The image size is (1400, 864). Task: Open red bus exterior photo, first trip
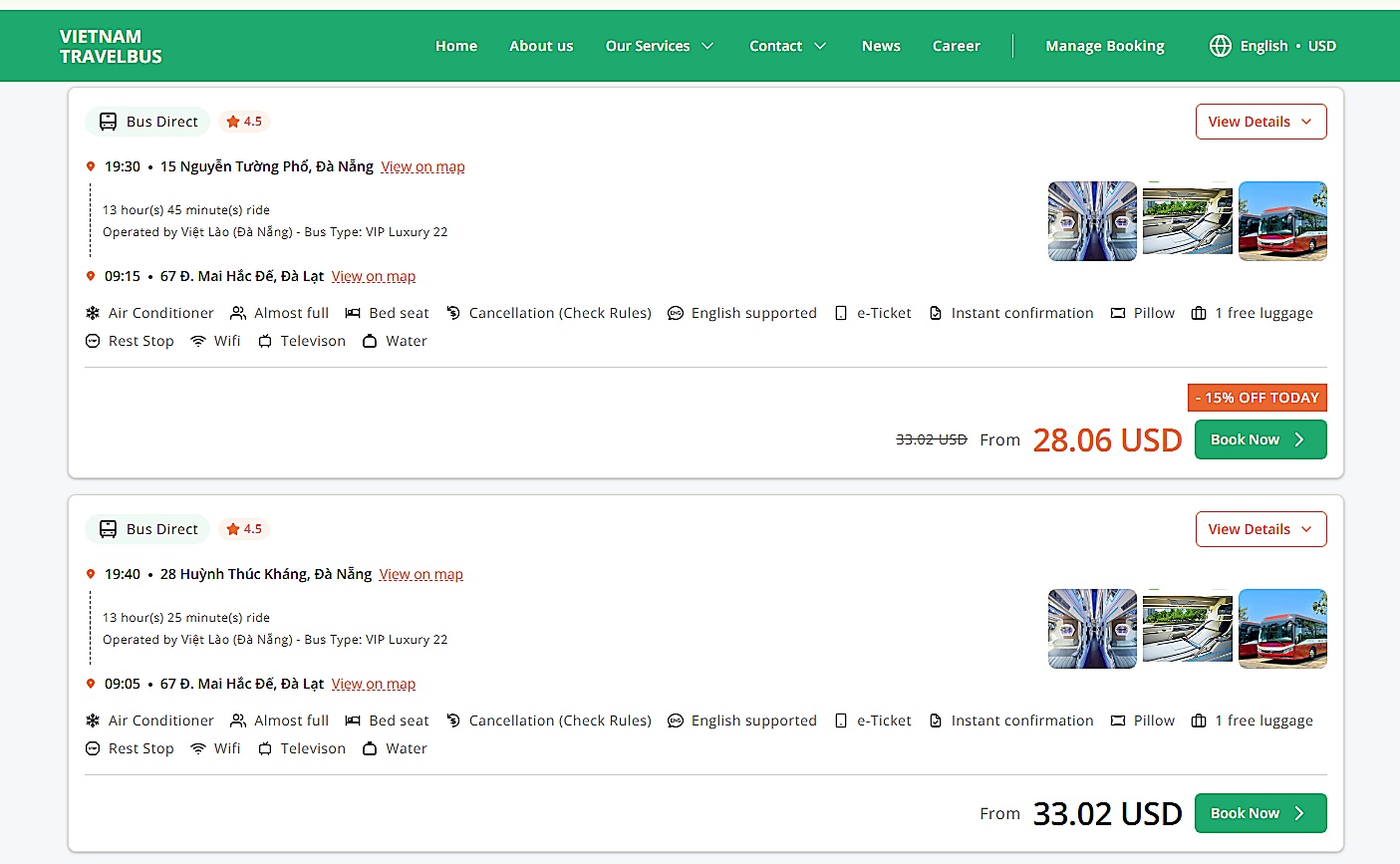click(1282, 221)
